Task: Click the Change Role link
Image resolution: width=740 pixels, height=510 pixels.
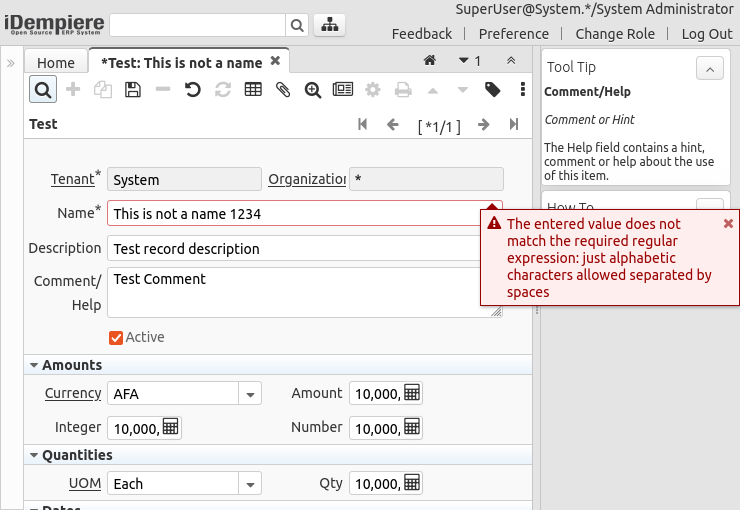Action: coord(615,34)
